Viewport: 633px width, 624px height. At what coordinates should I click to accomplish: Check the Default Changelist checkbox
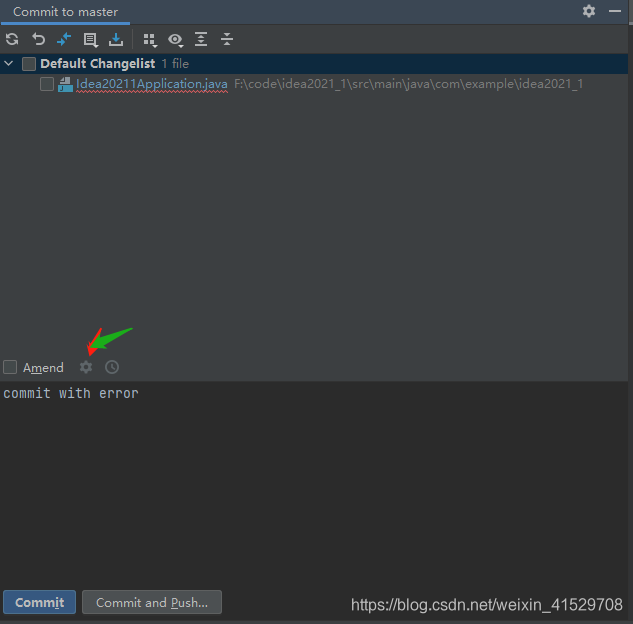[29, 64]
